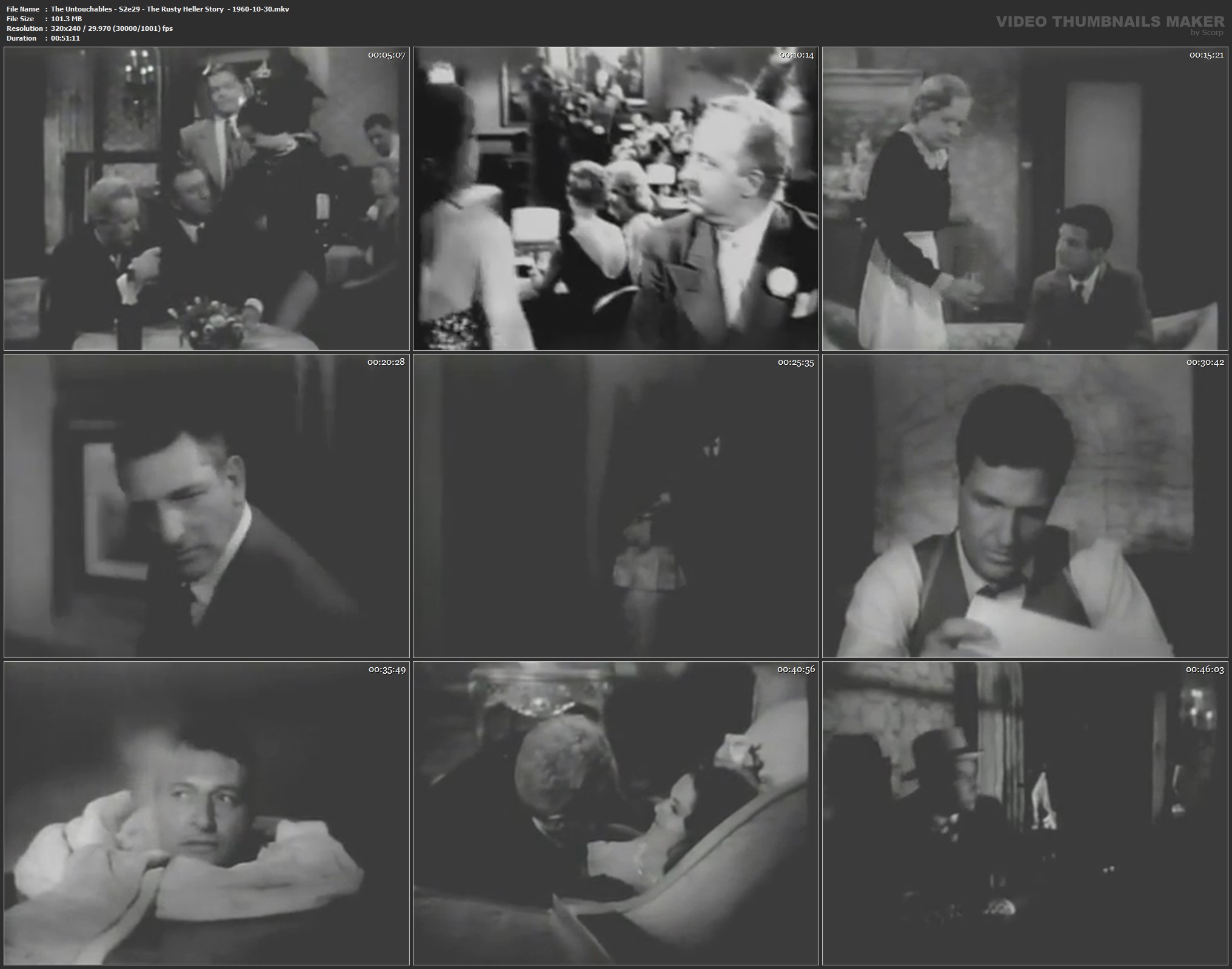The width and height of the screenshot is (1232, 969).
Task: Select the thumbnail at 00:35:49
Action: pos(207,813)
